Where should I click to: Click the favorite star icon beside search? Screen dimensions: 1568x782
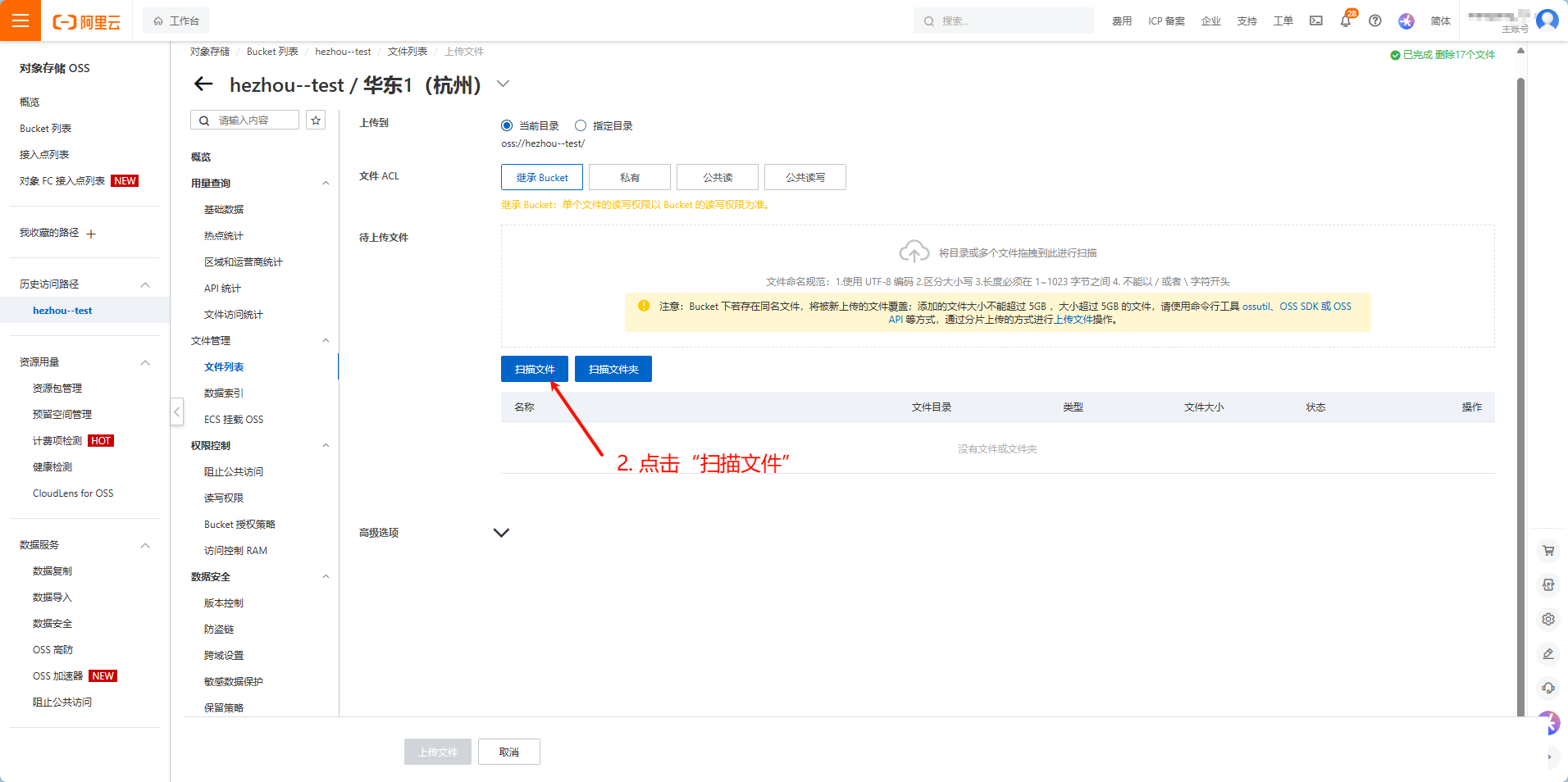pyautogui.click(x=316, y=120)
